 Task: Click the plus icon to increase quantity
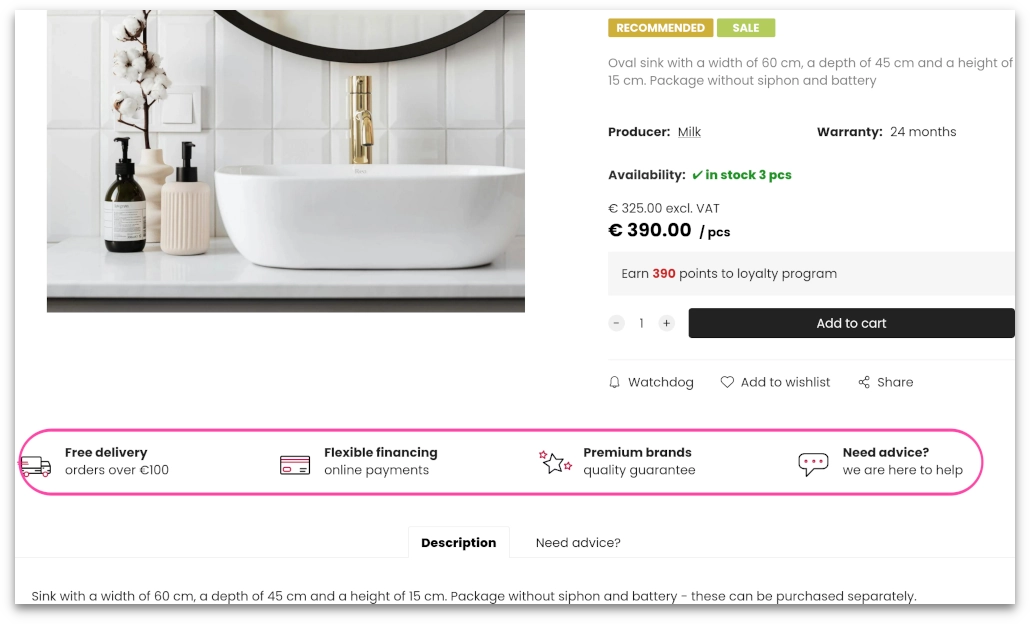point(666,323)
